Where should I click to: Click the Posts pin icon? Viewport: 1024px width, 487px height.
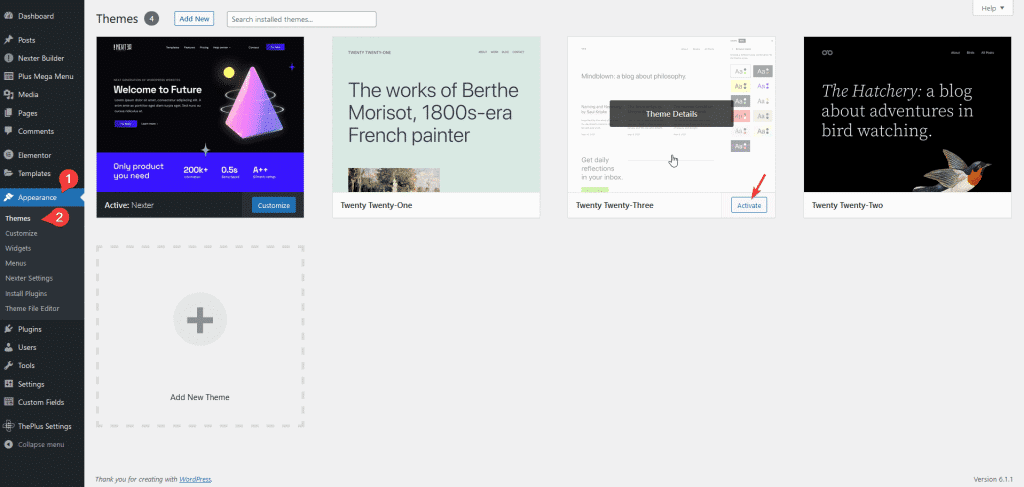9,40
